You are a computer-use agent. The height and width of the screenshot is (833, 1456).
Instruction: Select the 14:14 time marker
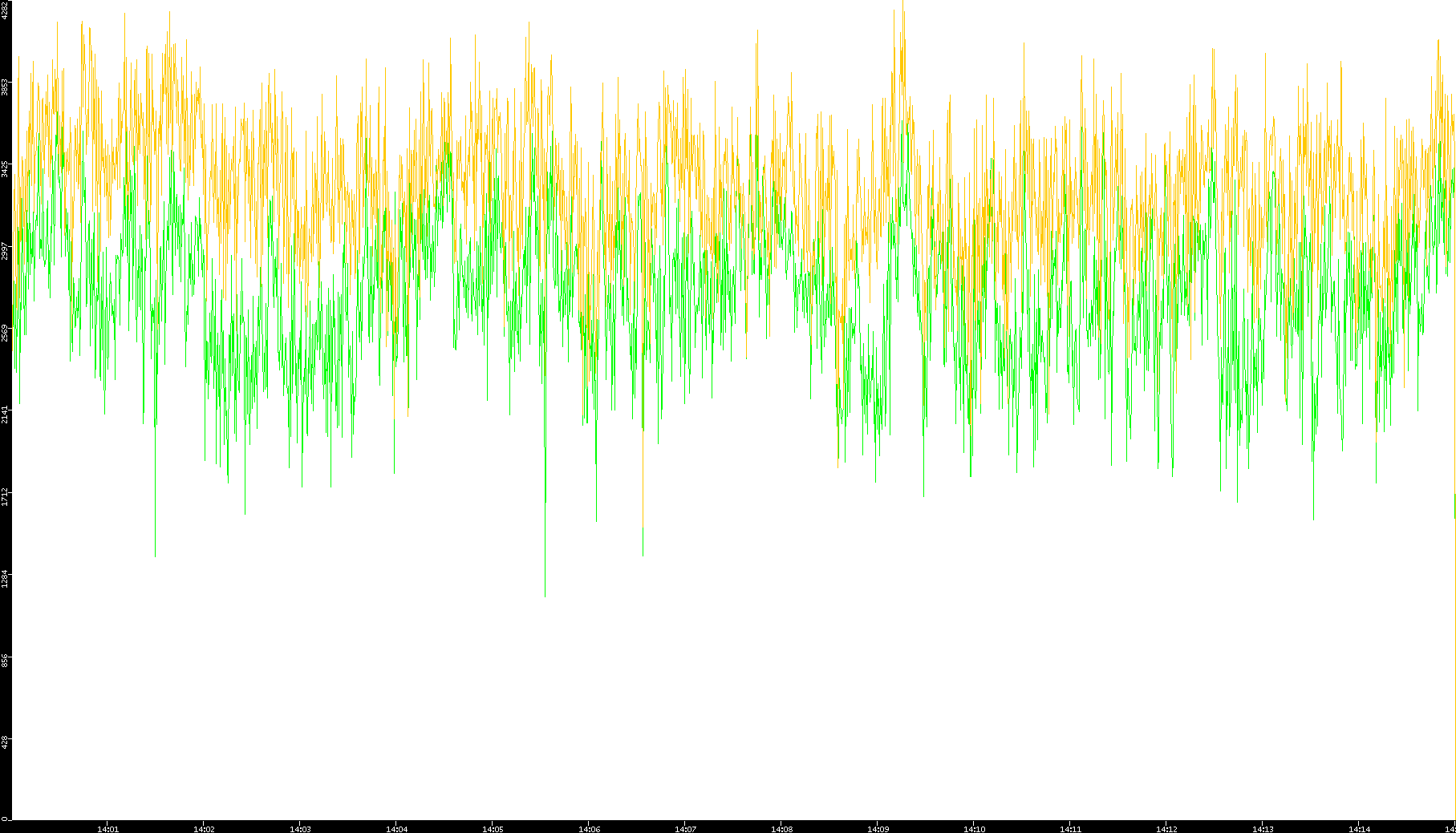[1359, 828]
